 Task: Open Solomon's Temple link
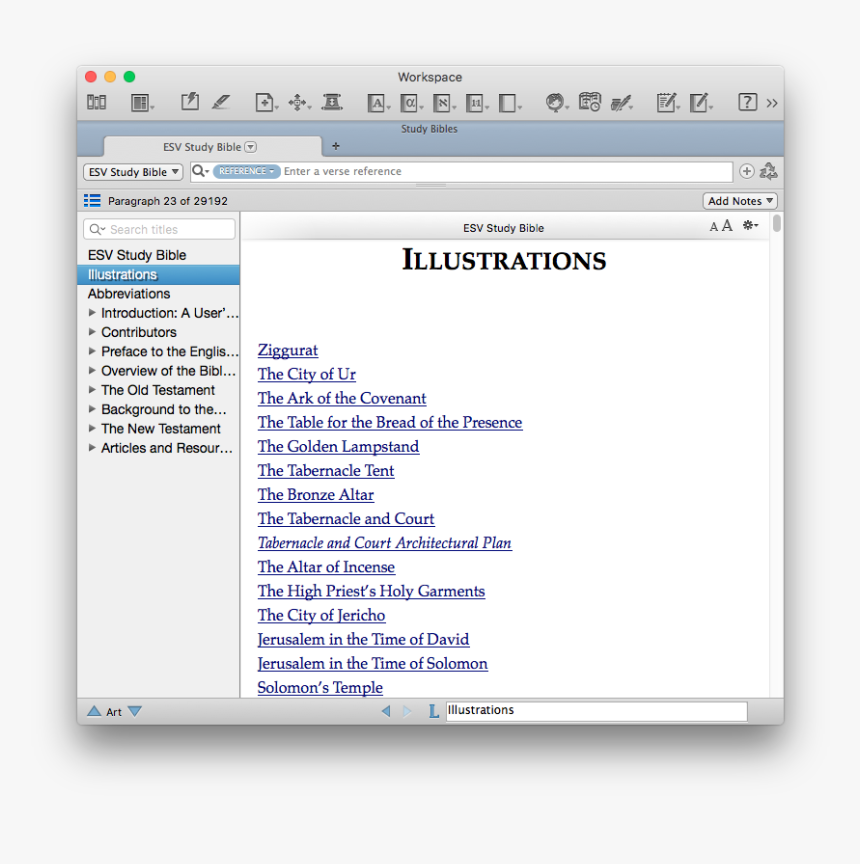tap(320, 688)
